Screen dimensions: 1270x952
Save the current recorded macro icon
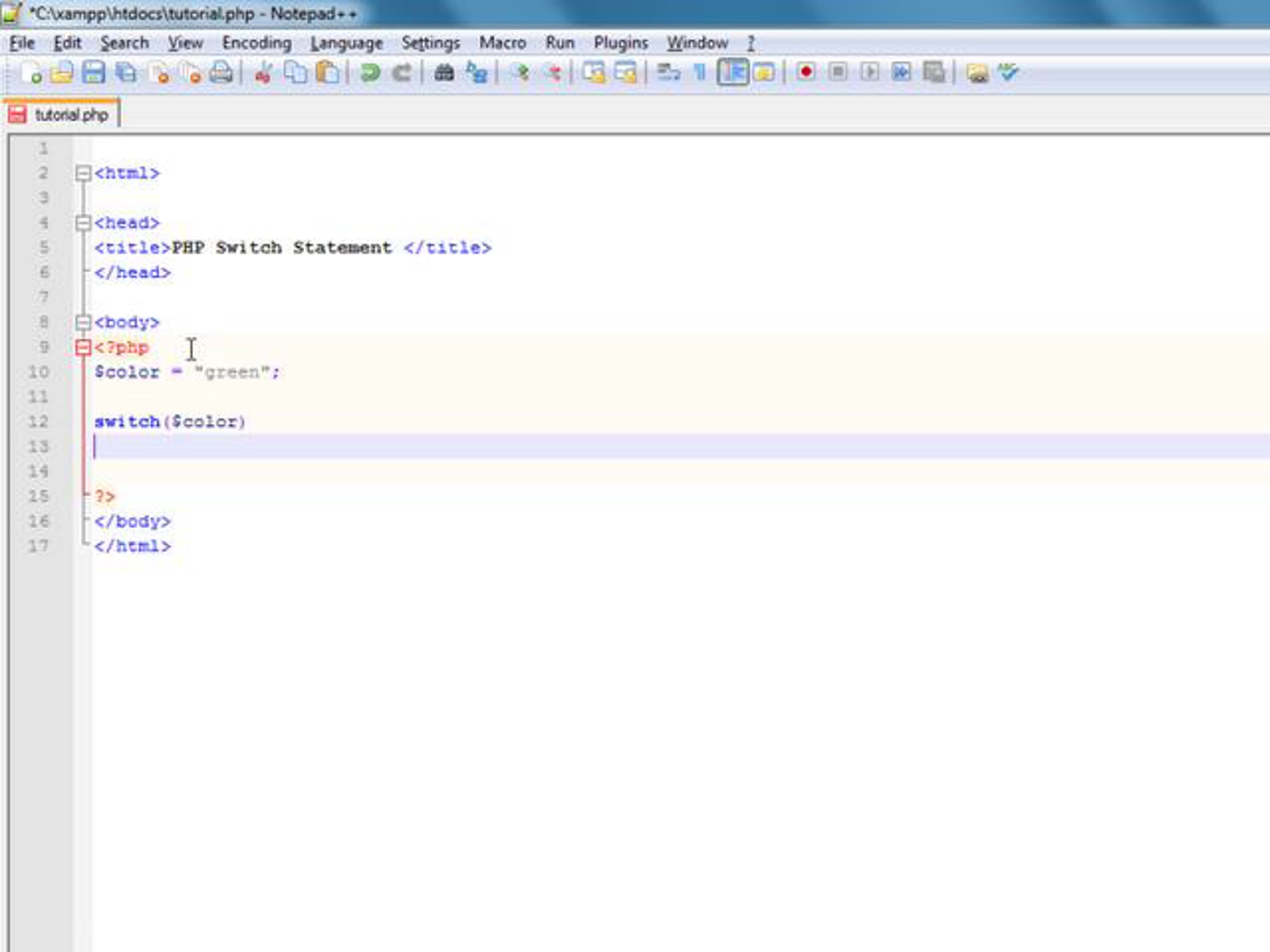tap(934, 73)
